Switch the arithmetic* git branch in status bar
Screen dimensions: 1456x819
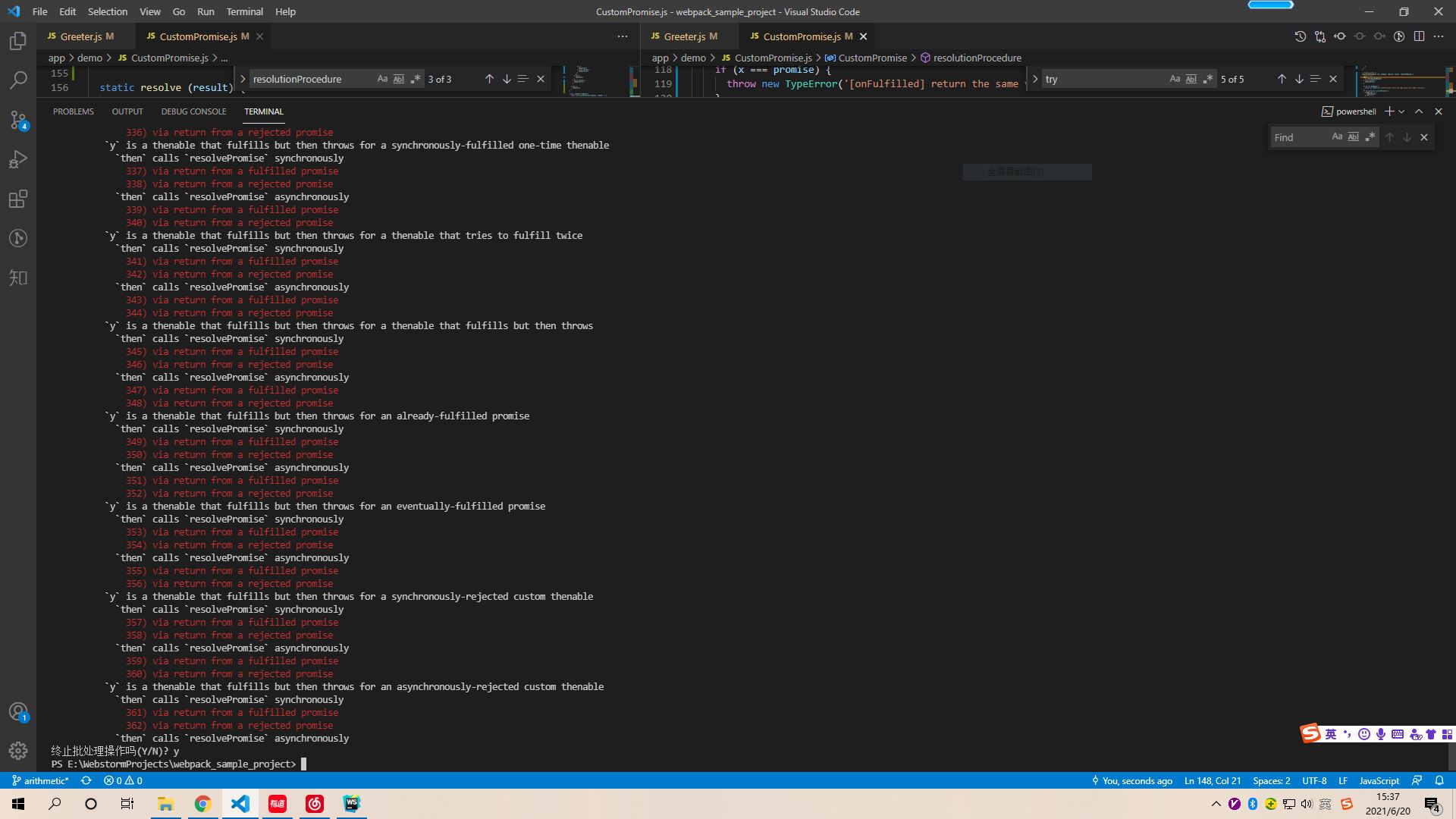click(x=40, y=780)
